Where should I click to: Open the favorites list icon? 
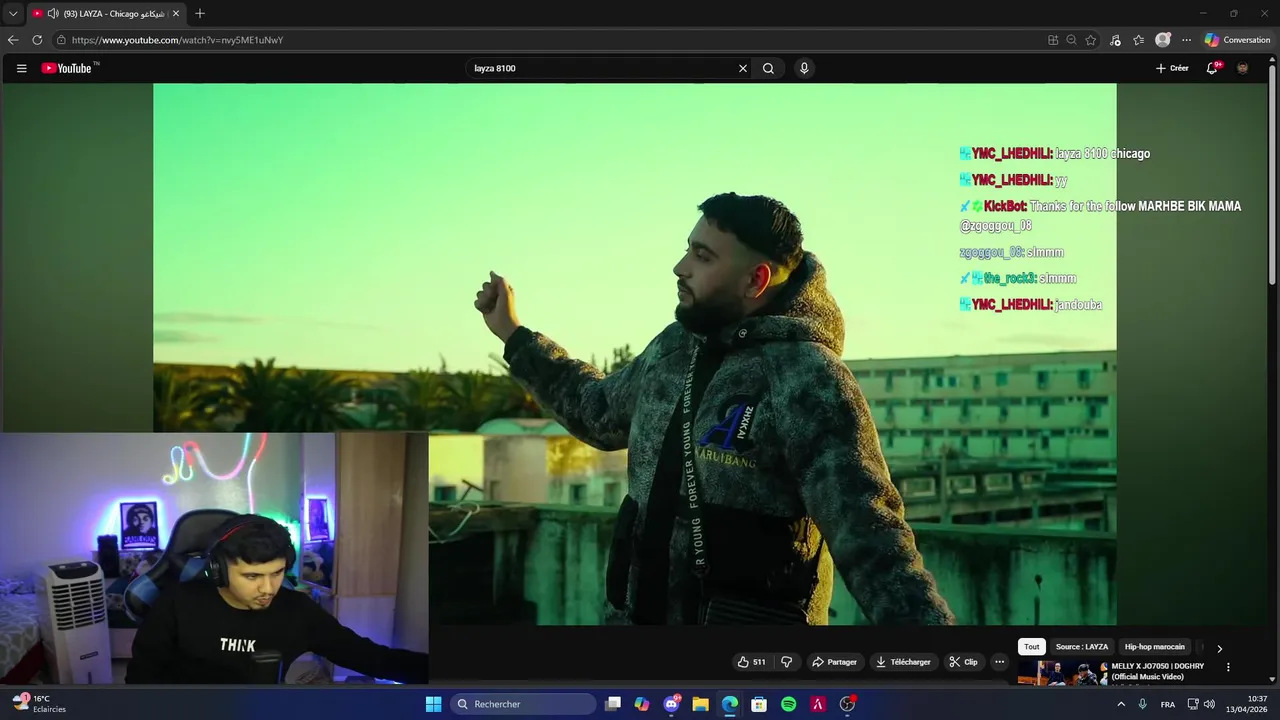coord(1139,40)
